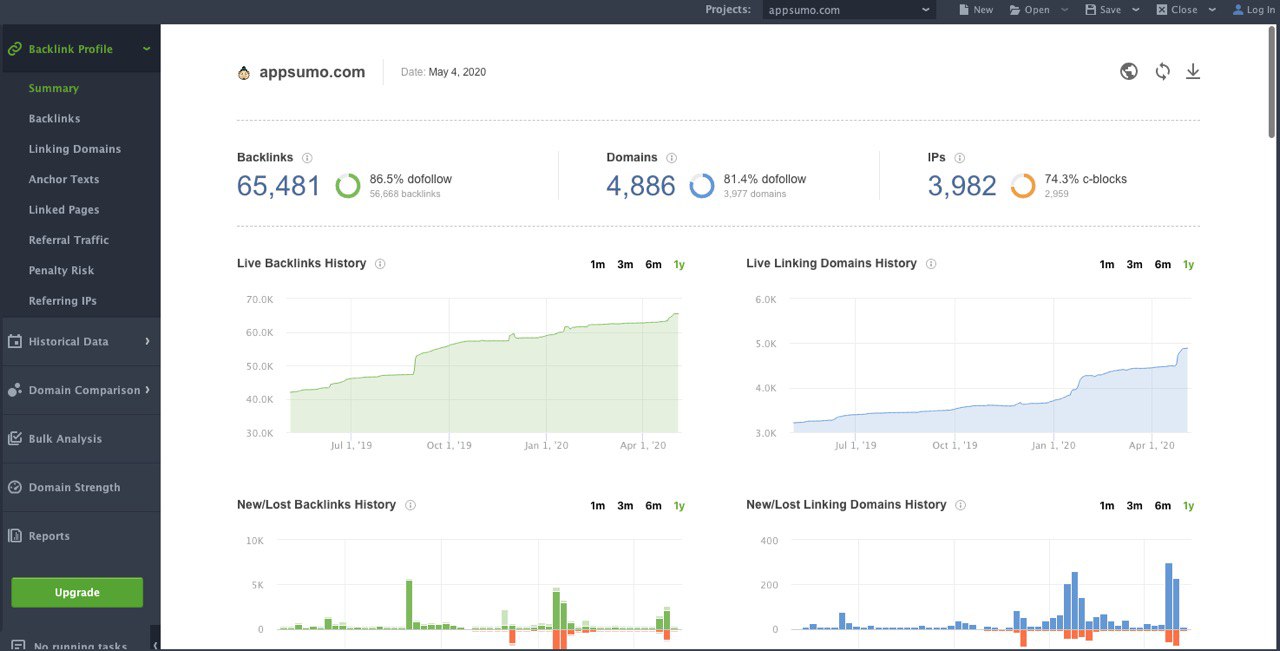
Task: Select 6m range for Live Backlinks History
Action: click(653, 265)
